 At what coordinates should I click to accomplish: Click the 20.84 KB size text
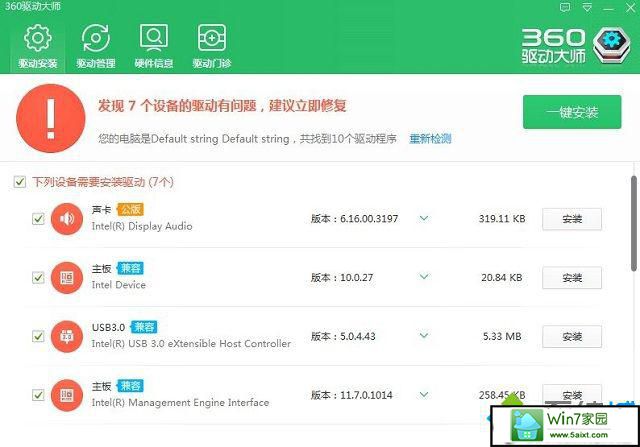(x=502, y=278)
